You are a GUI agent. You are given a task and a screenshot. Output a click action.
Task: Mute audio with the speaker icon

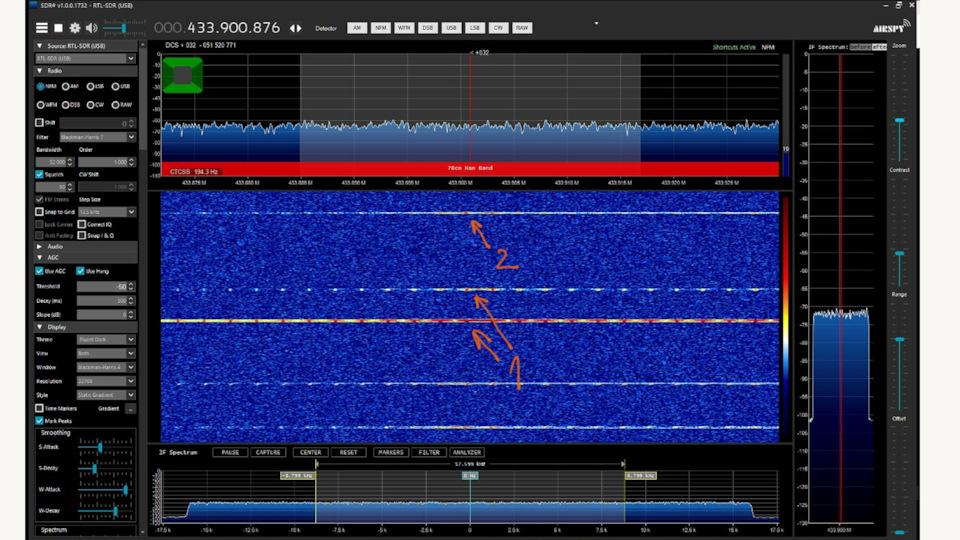pyautogui.click(x=91, y=28)
